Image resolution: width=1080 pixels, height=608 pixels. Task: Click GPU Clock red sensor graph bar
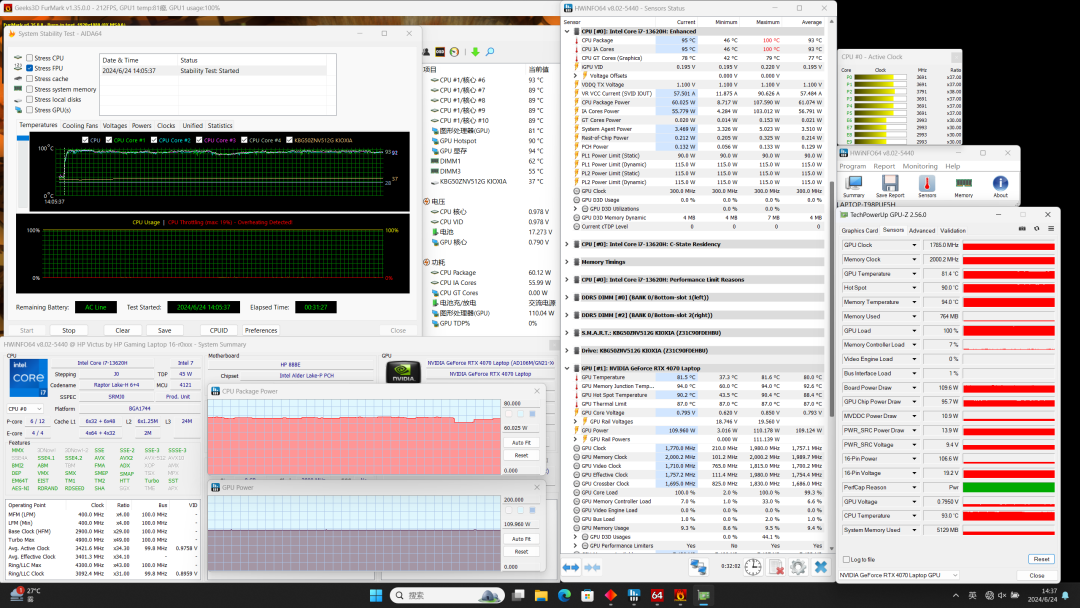[1008, 245]
